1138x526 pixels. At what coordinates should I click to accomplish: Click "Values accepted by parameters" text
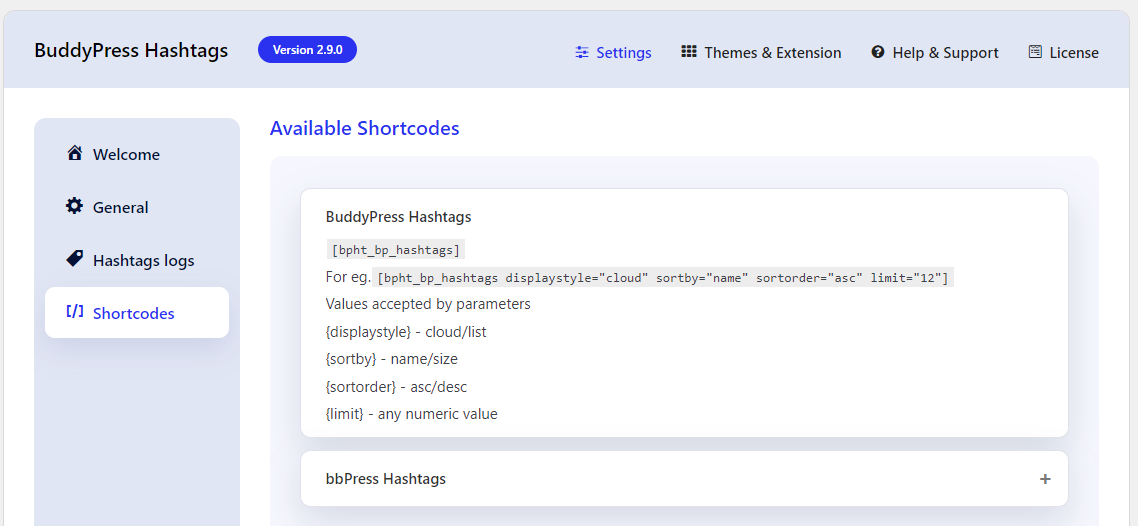pyautogui.click(x=428, y=304)
